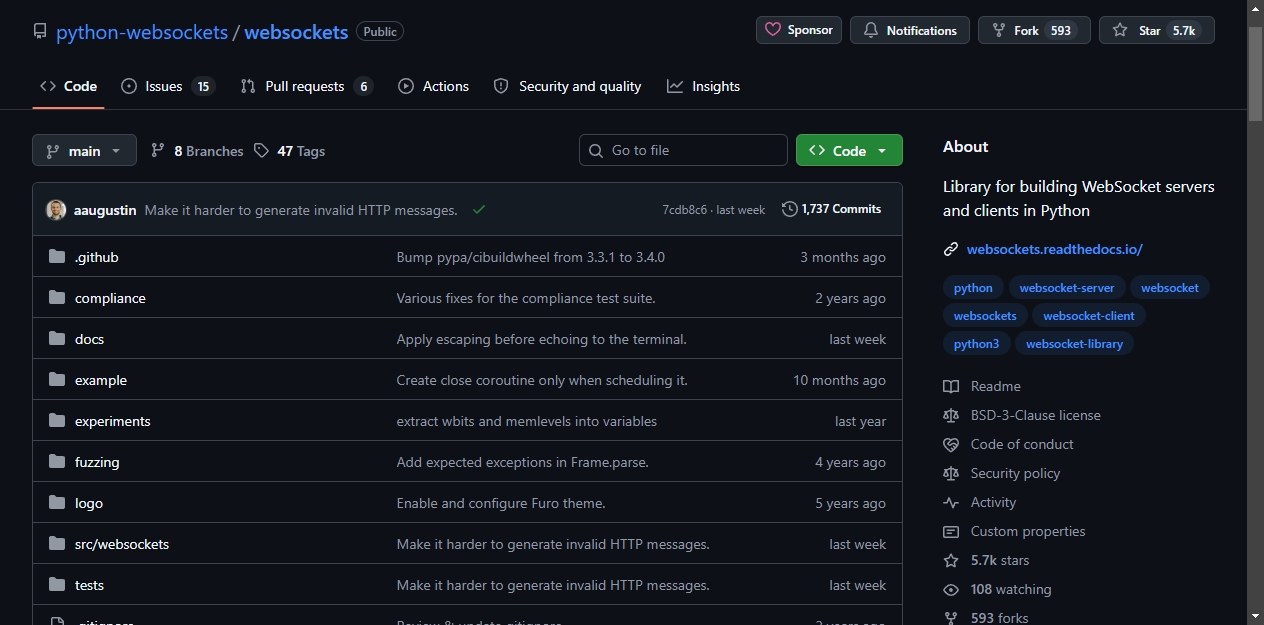
Task: Click the Sponsor heart button
Action: click(799, 30)
